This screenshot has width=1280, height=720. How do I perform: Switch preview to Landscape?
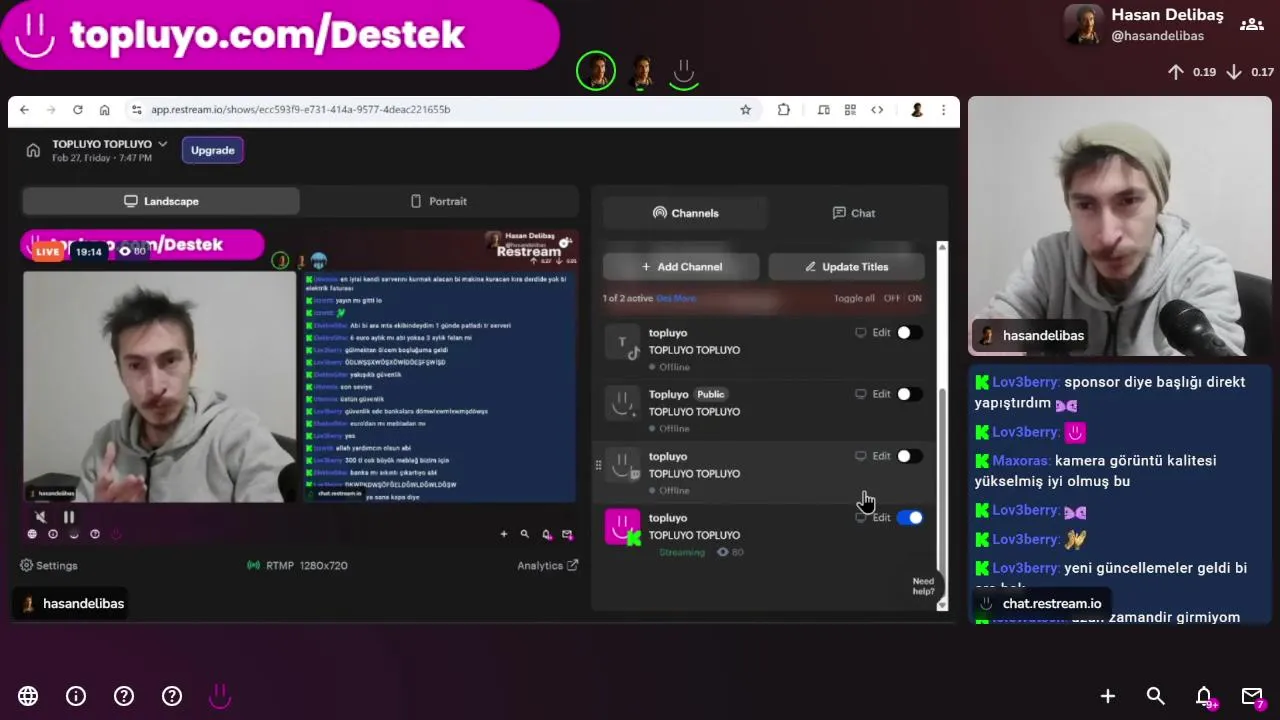coord(161,201)
